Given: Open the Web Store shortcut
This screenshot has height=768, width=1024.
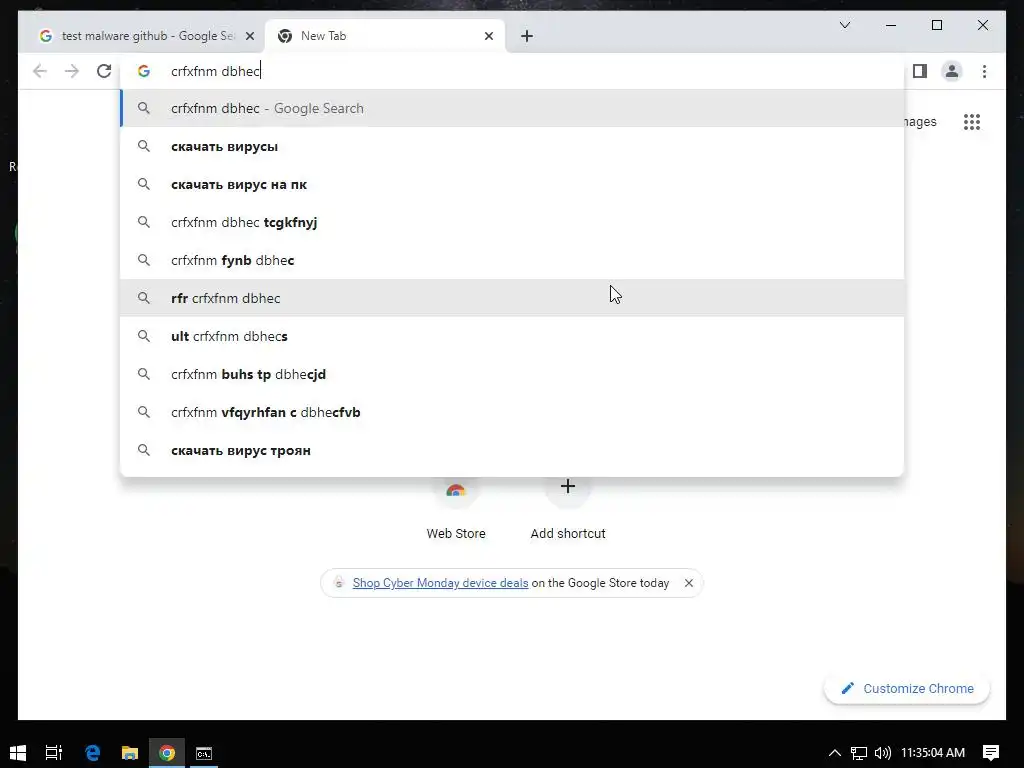Looking at the screenshot, I should tap(456, 508).
